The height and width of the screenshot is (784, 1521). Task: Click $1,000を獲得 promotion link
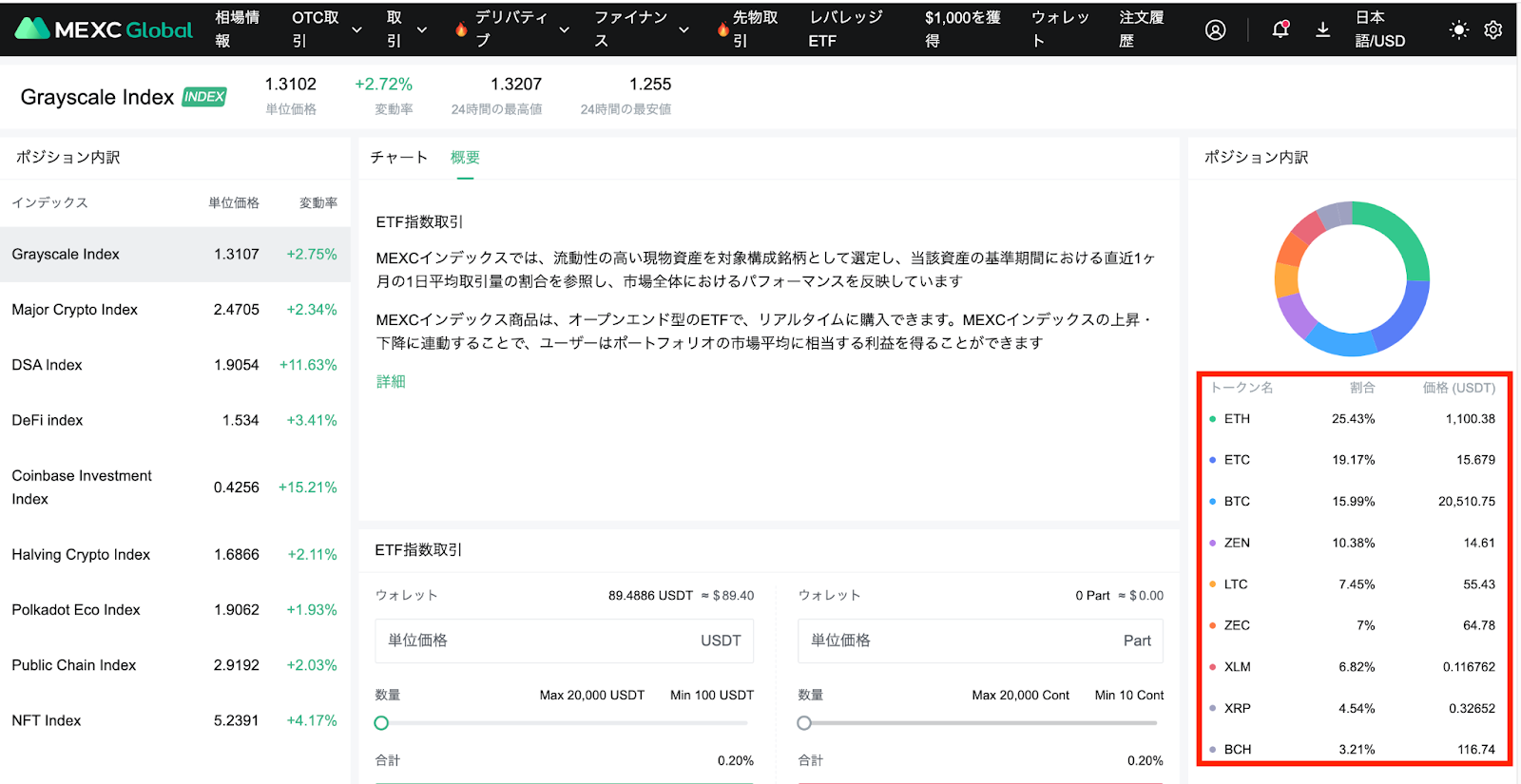point(962,29)
